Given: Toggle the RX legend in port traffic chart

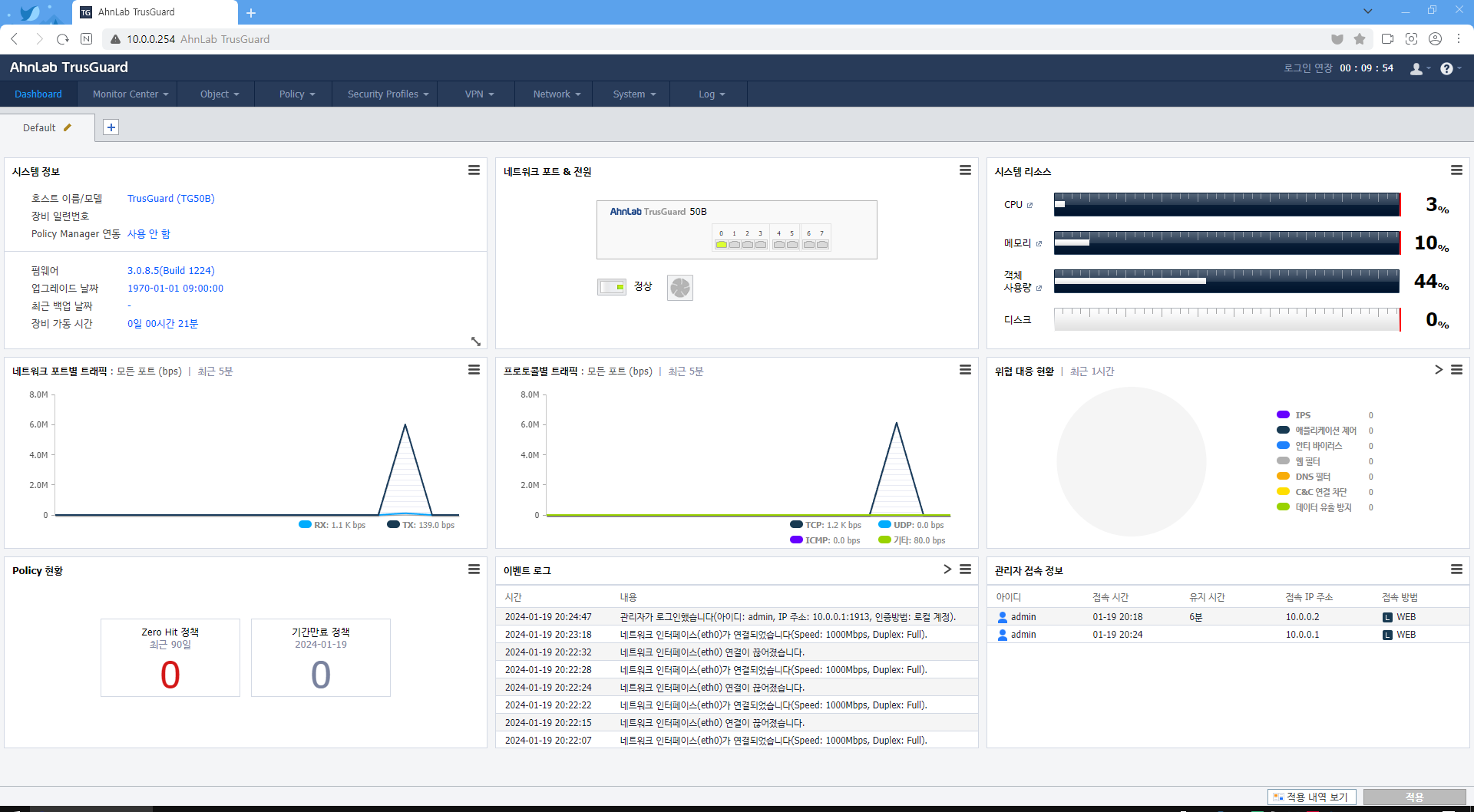Looking at the screenshot, I should click(332, 525).
